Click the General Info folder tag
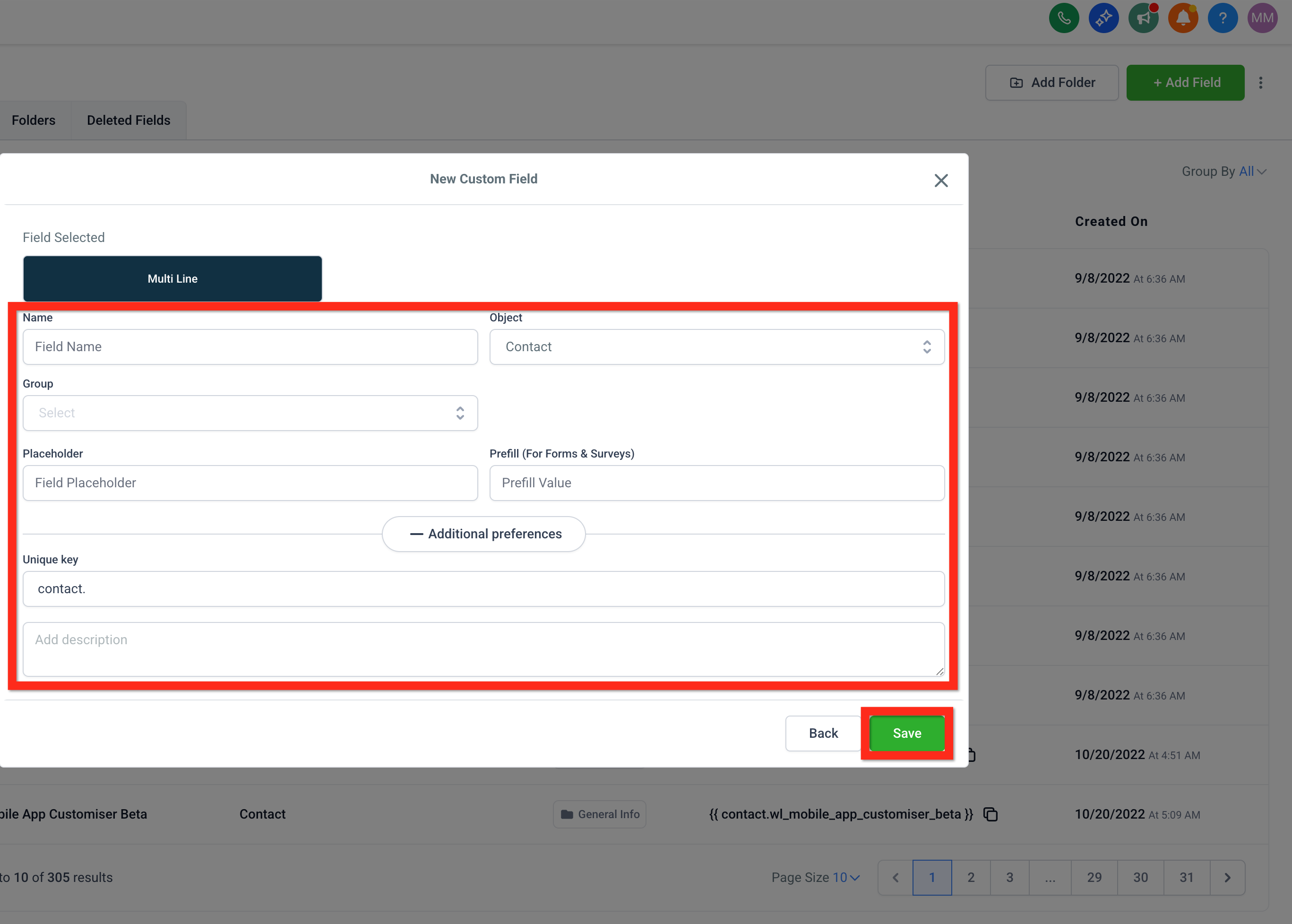Image resolution: width=1292 pixels, height=924 pixels. [600, 814]
